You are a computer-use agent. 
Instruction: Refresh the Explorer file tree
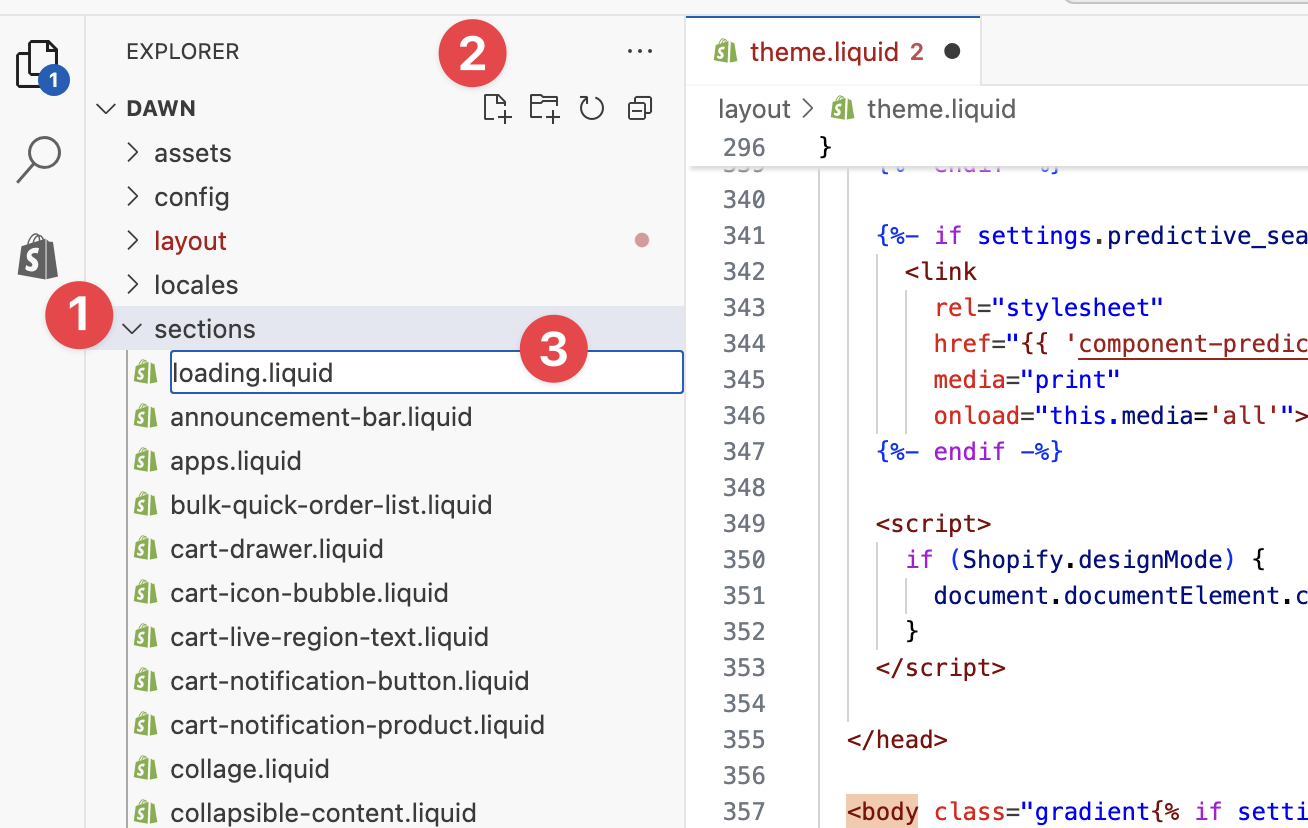click(592, 108)
